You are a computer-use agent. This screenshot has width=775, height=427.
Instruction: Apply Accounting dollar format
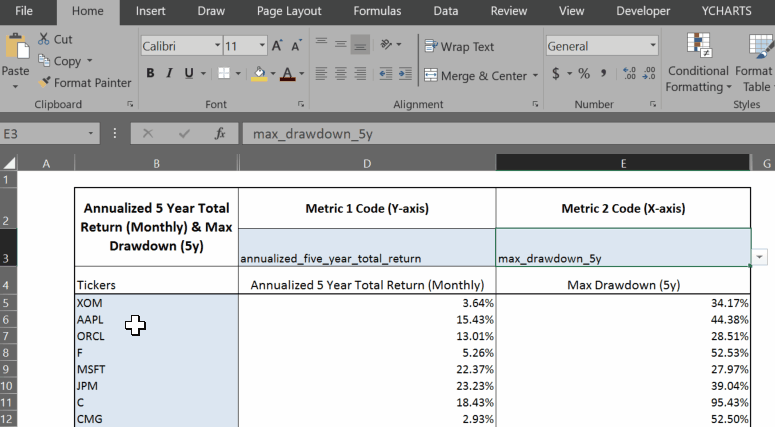(x=556, y=74)
